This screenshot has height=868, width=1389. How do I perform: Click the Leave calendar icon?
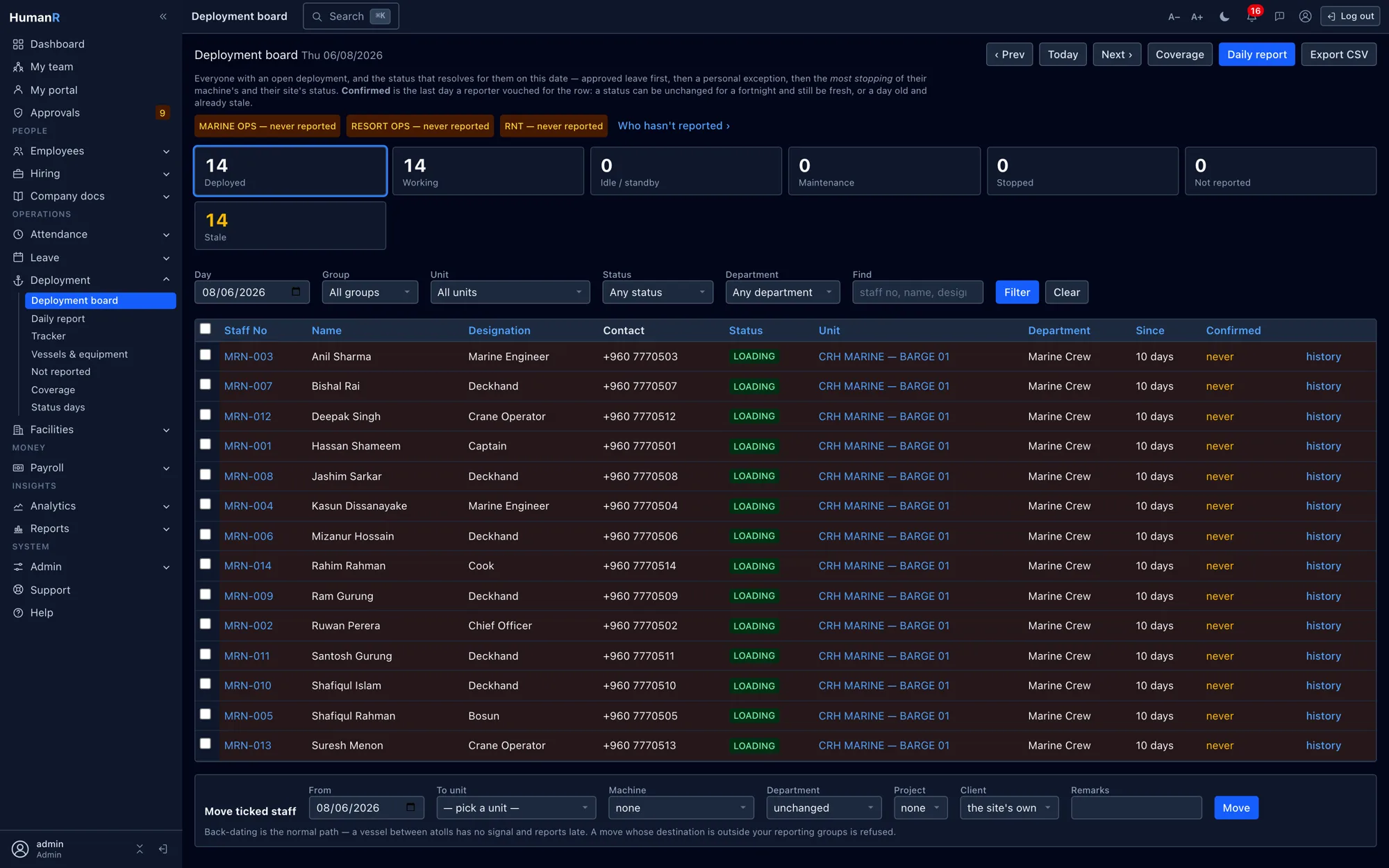tap(18, 258)
